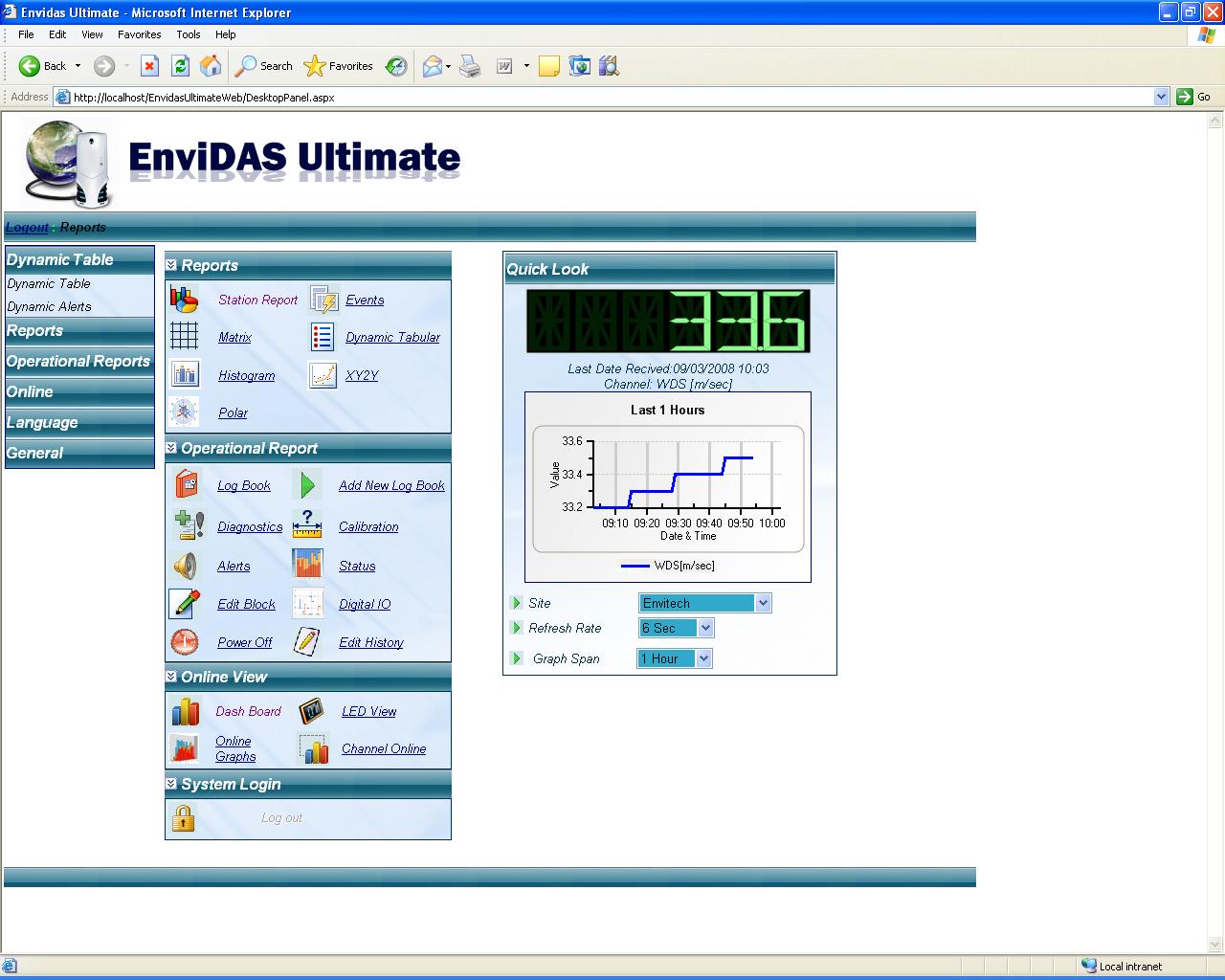1225x980 pixels.
Task: Collapse the System Login section
Action: (170, 783)
